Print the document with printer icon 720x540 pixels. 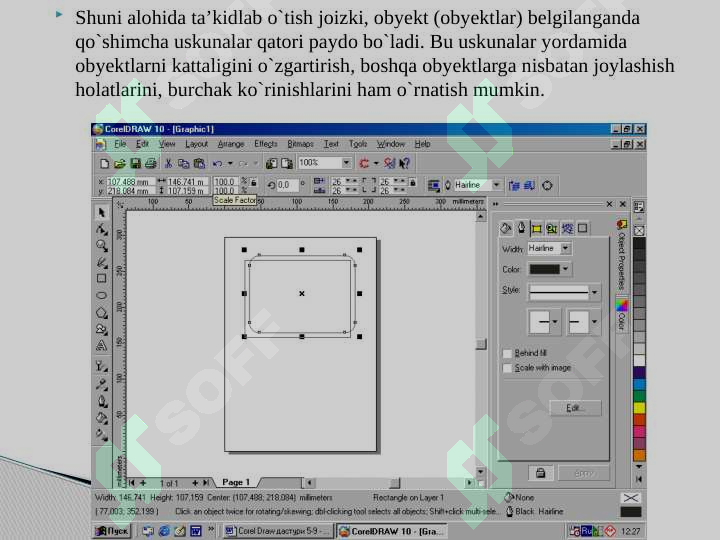click(x=151, y=163)
